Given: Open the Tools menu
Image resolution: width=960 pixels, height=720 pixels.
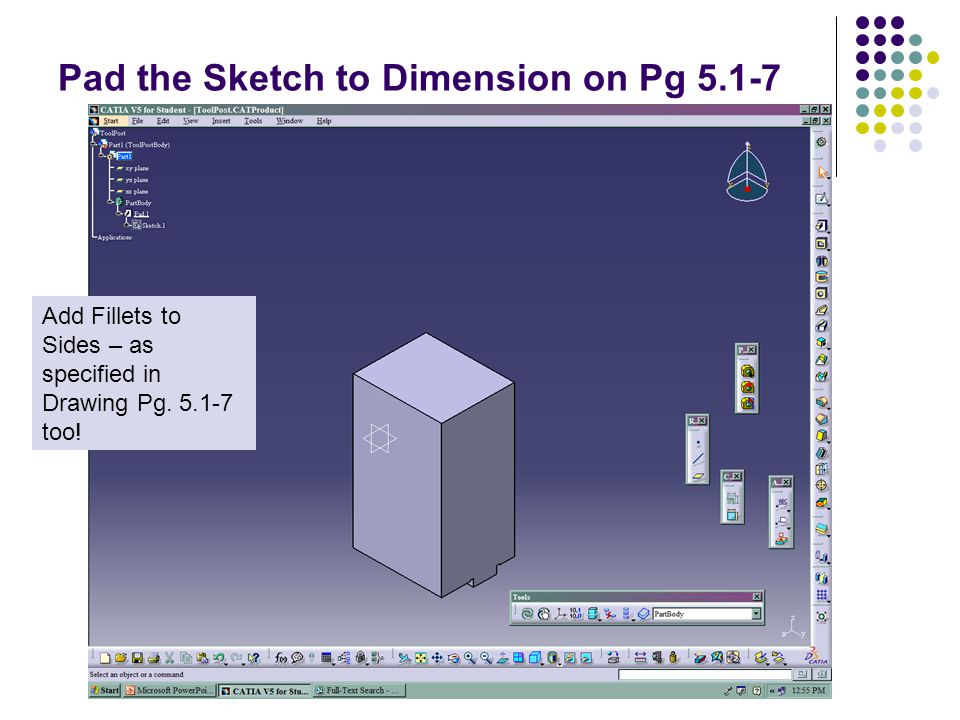Looking at the screenshot, I should click(253, 121).
